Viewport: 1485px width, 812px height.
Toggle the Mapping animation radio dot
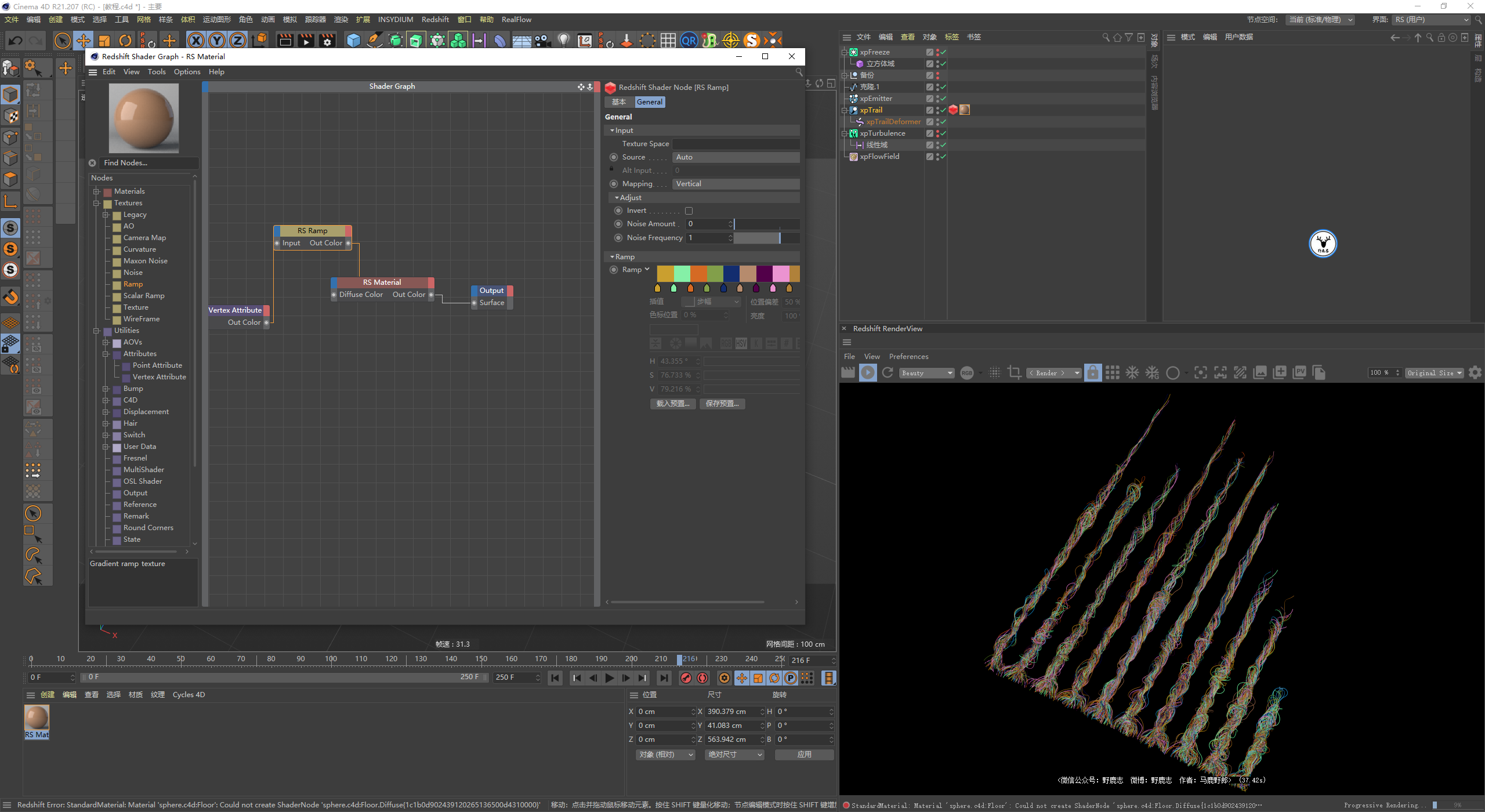point(614,184)
